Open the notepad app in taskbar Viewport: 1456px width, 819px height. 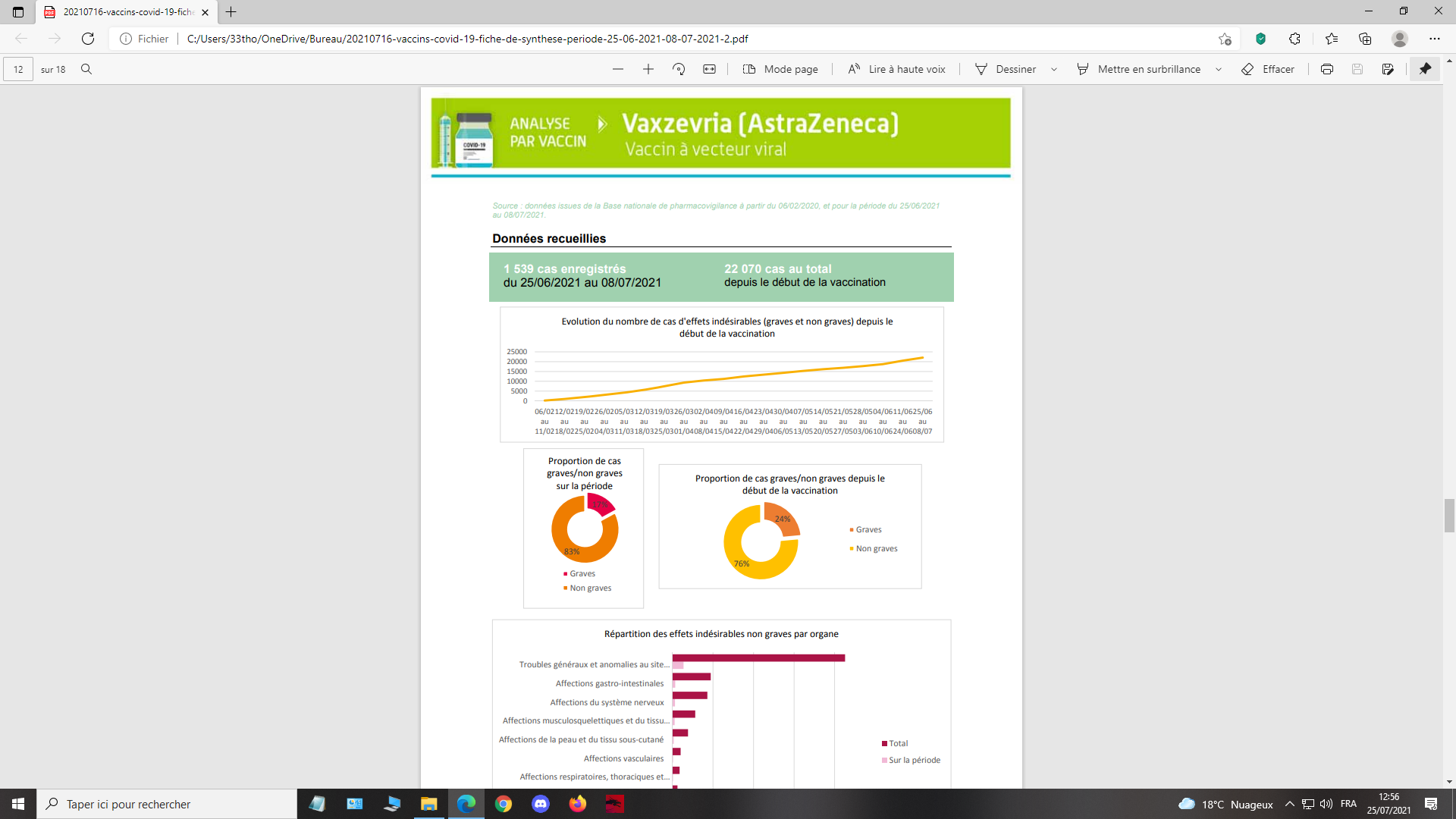point(317,804)
